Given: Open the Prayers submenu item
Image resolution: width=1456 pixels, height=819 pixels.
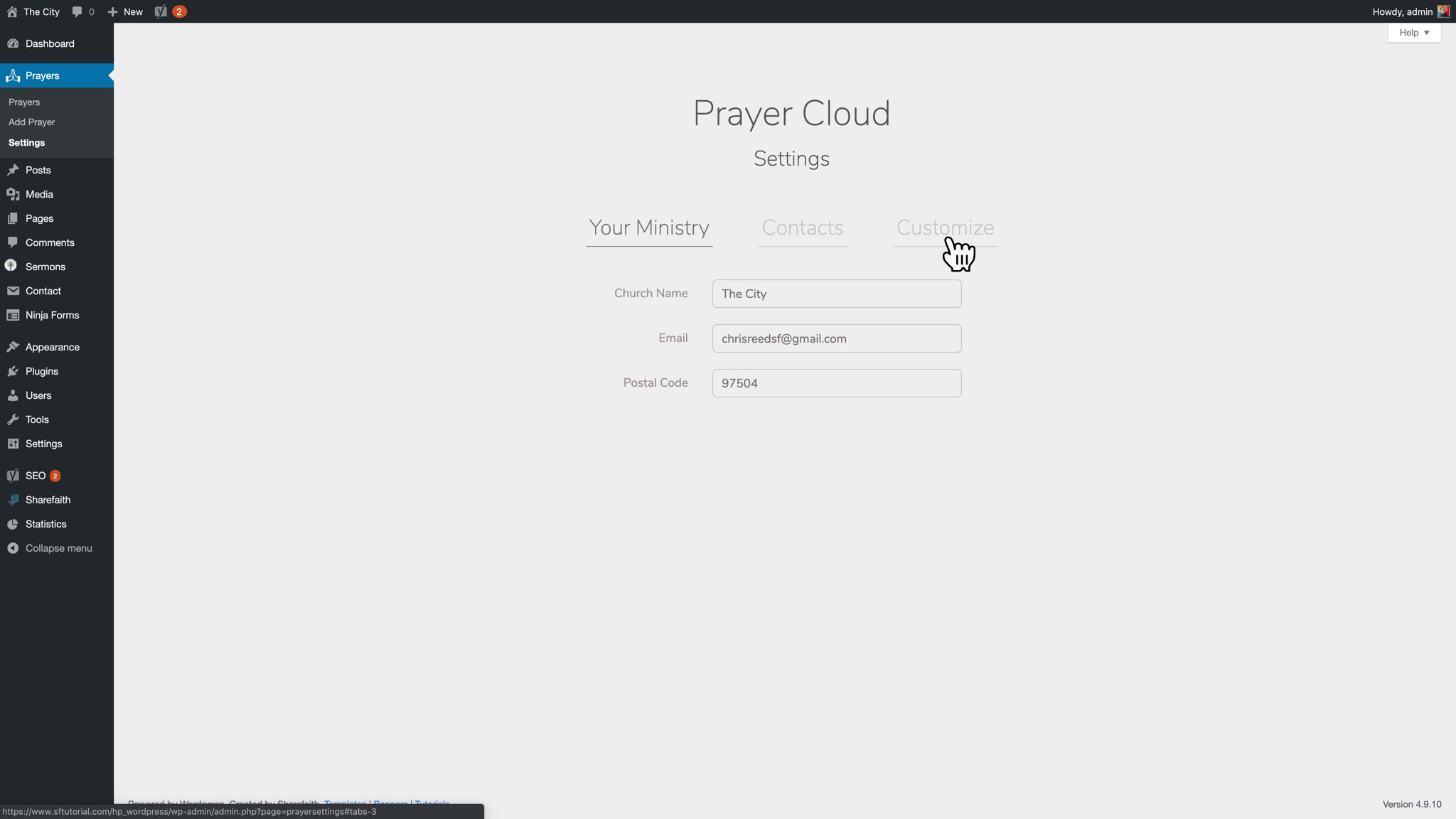Looking at the screenshot, I should [x=24, y=102].
